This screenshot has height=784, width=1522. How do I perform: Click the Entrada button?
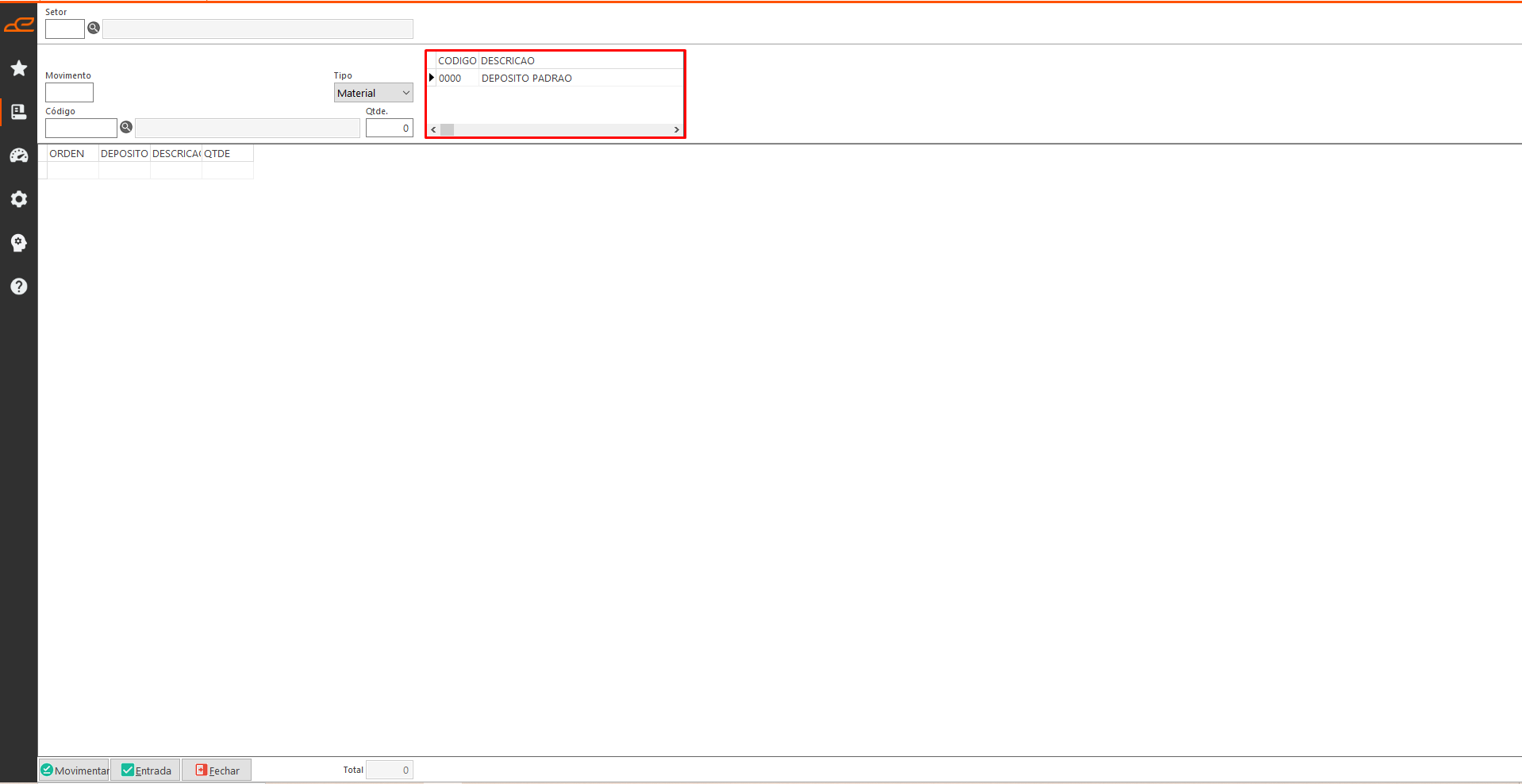pos(146,770)
